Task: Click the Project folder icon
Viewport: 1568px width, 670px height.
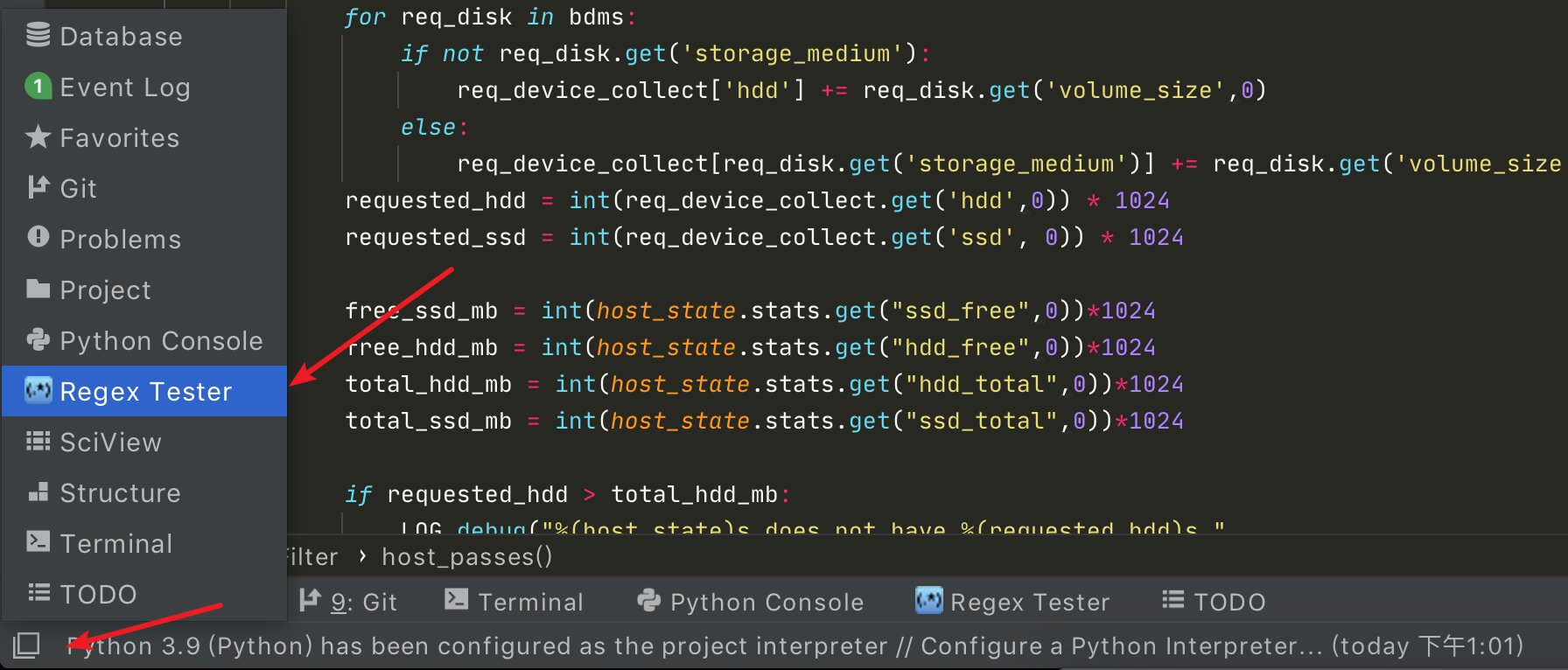Action: [38, 290]
